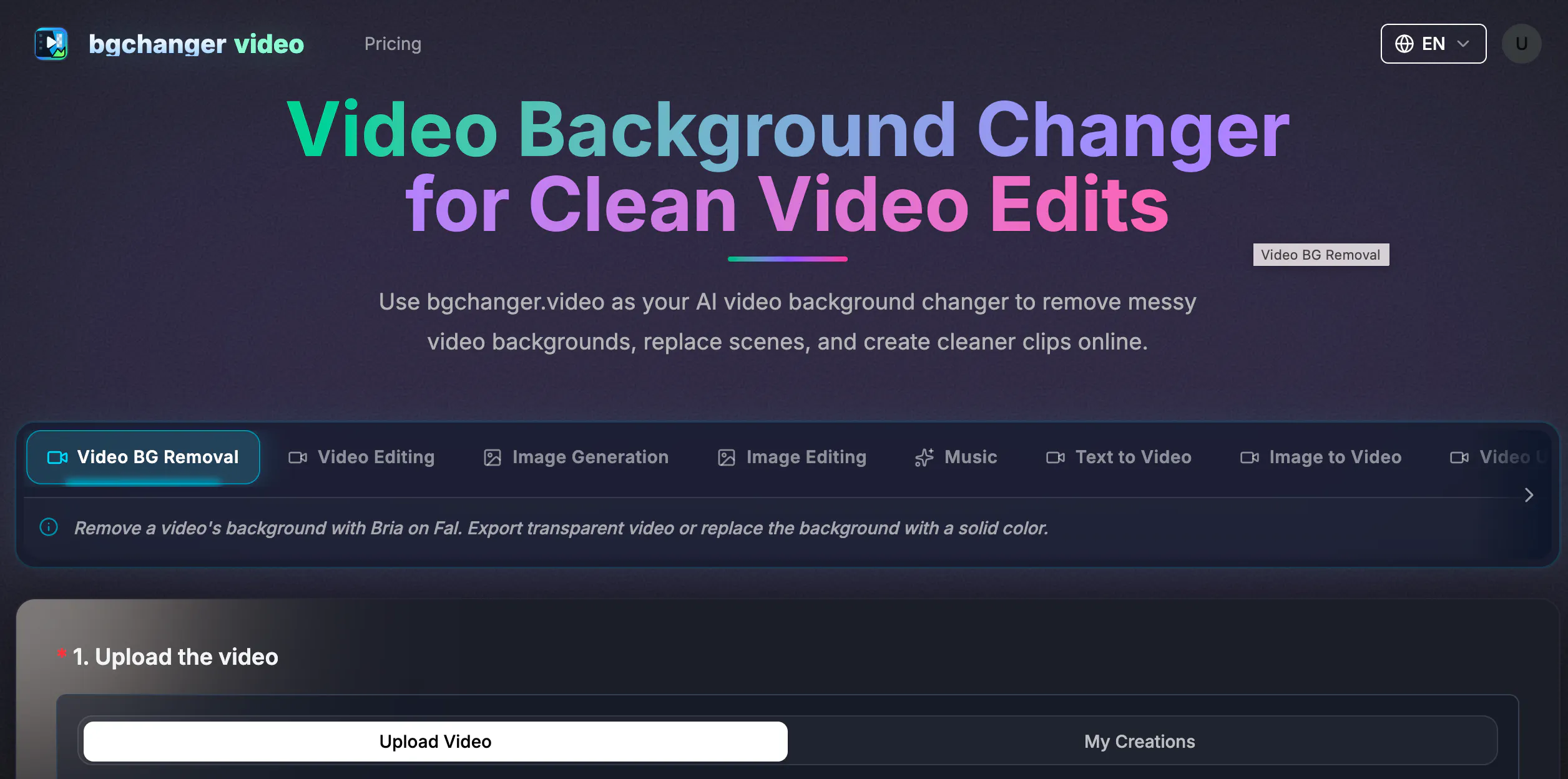Switch to the Image Editing tab

[791, 457]
